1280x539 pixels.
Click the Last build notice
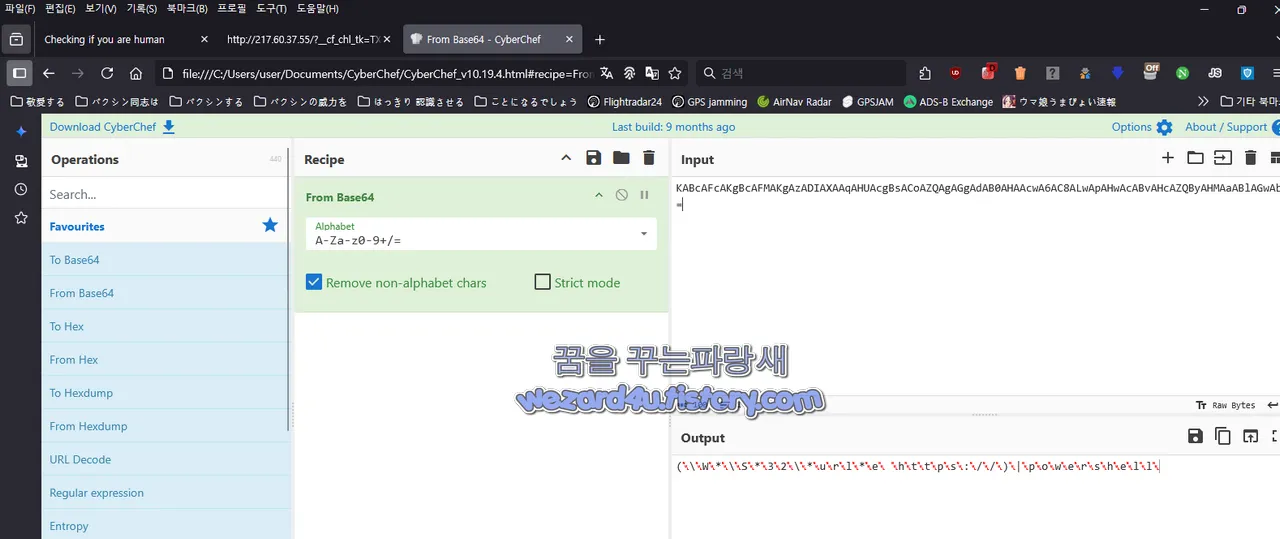[673, 127]
